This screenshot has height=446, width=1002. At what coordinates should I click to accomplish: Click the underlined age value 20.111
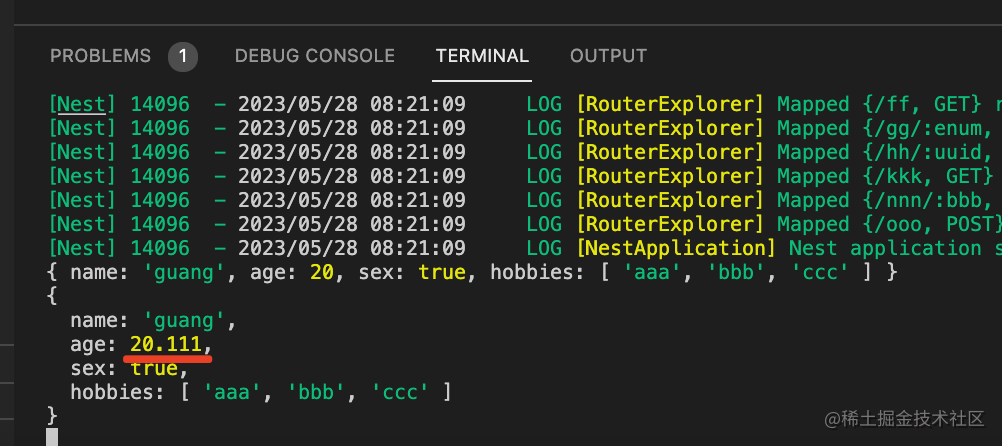click(169, 344)
